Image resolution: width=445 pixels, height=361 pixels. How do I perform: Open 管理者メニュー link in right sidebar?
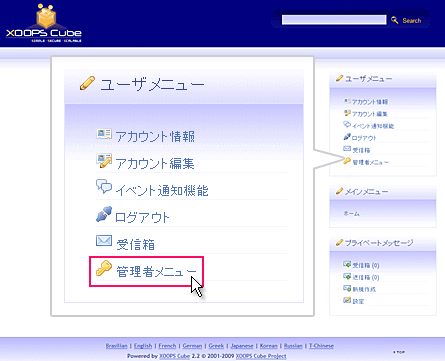(x=370, y=162)
